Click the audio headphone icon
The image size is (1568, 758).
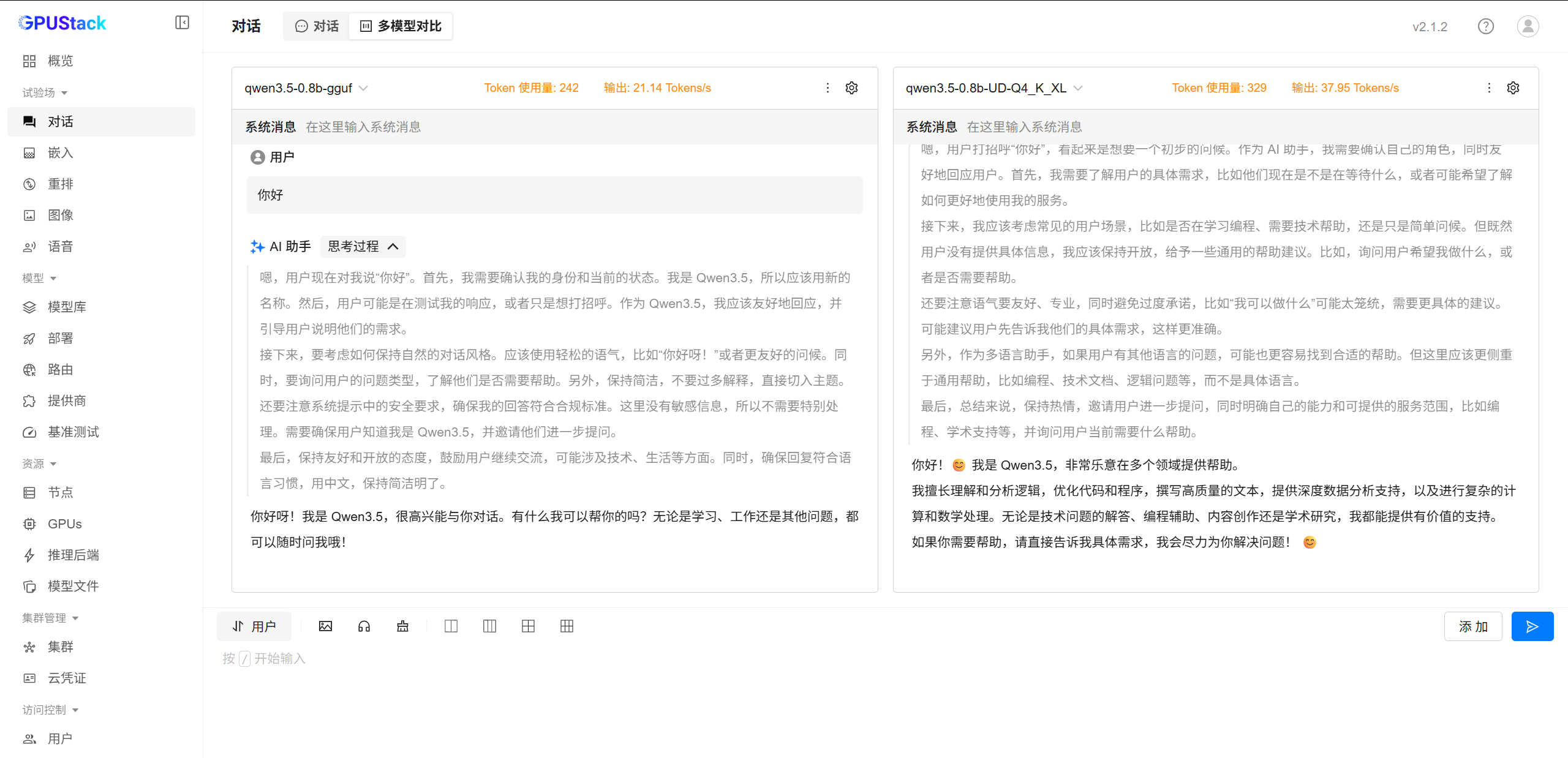click(x=364, y=626)
